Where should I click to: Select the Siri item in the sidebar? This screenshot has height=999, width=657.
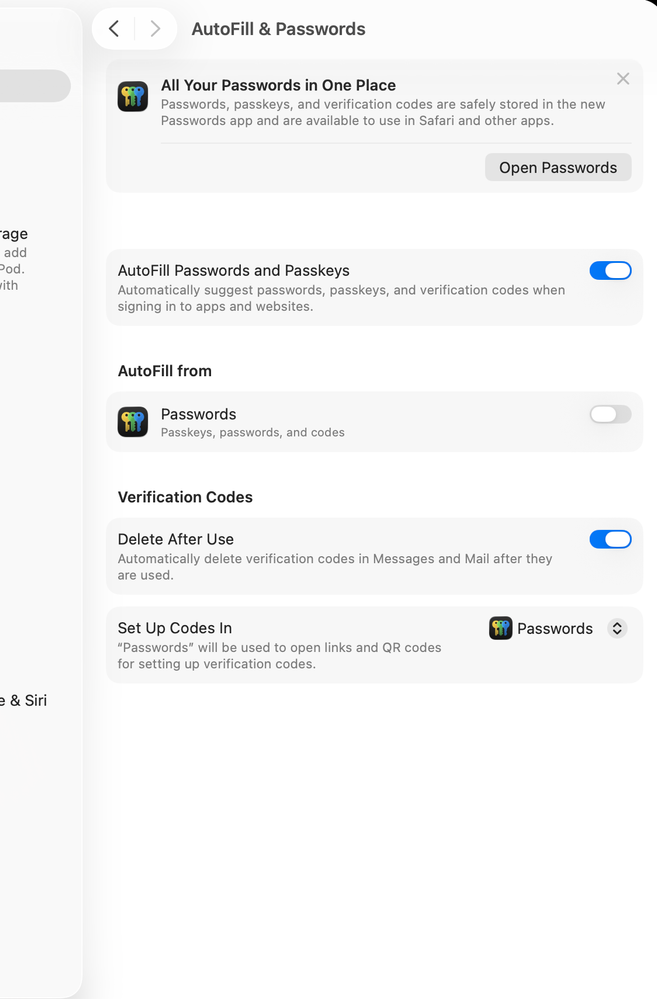tap(24, 700)
